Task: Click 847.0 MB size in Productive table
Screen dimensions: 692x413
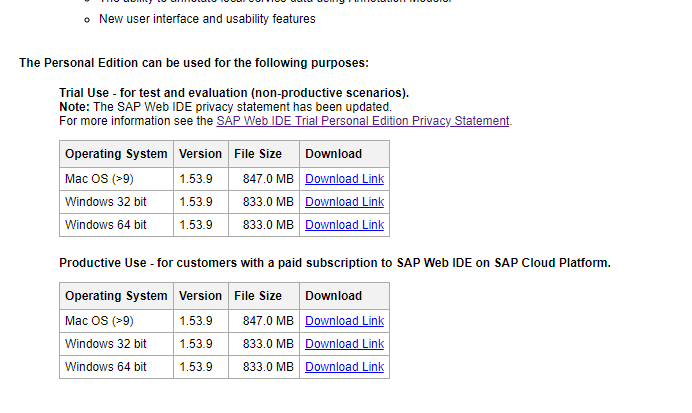Action: click(x=268, y=321)
